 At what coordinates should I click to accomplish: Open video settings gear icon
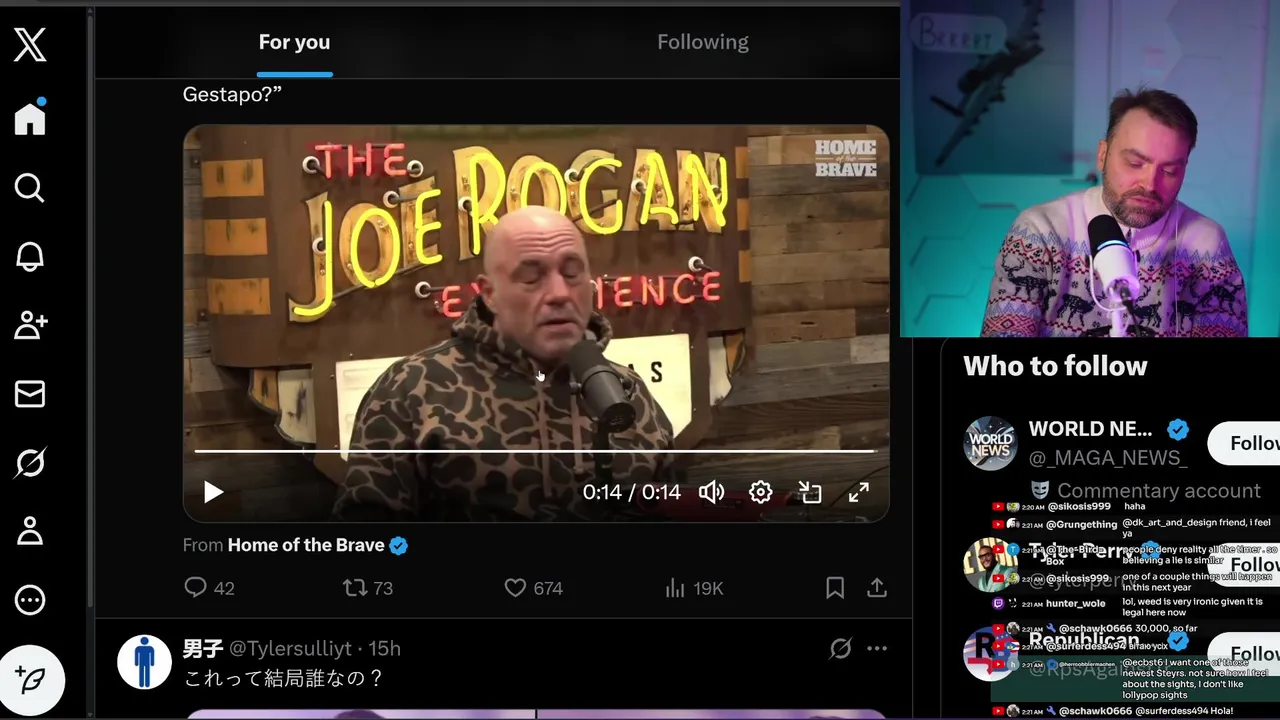tap(761, 492)
